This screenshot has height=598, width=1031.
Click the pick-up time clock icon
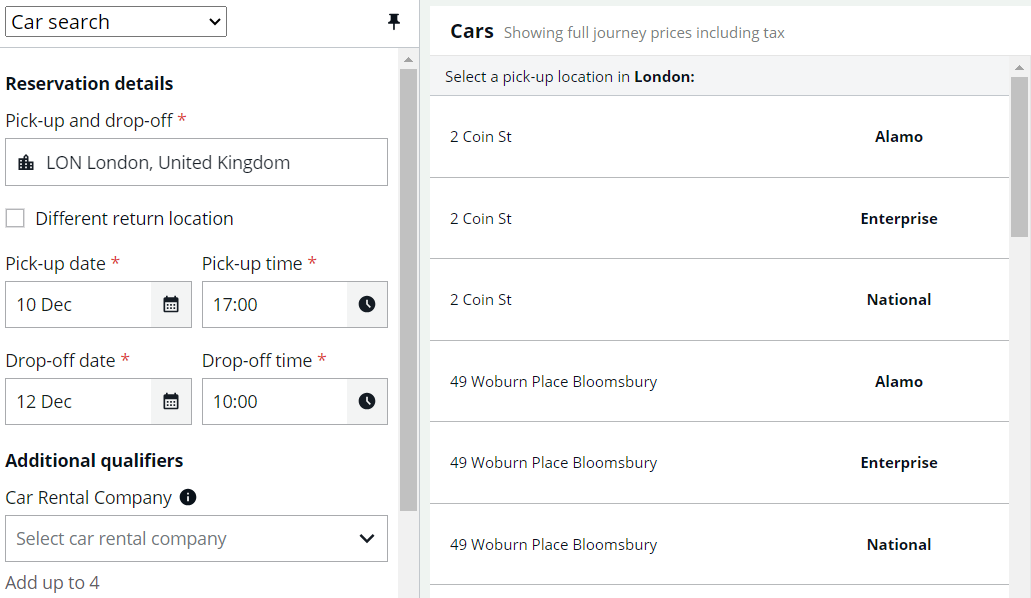coord(367,305)
